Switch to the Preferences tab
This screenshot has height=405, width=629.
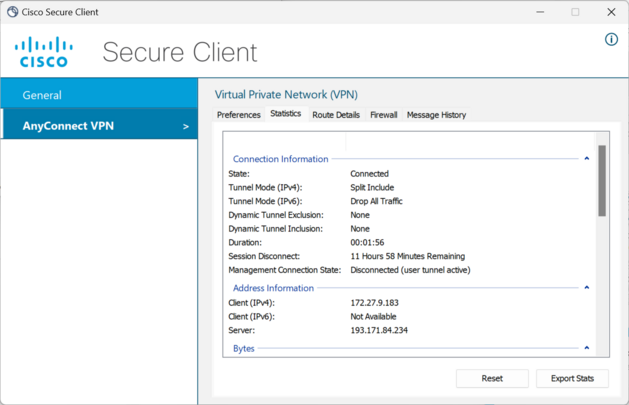(239, 115)
